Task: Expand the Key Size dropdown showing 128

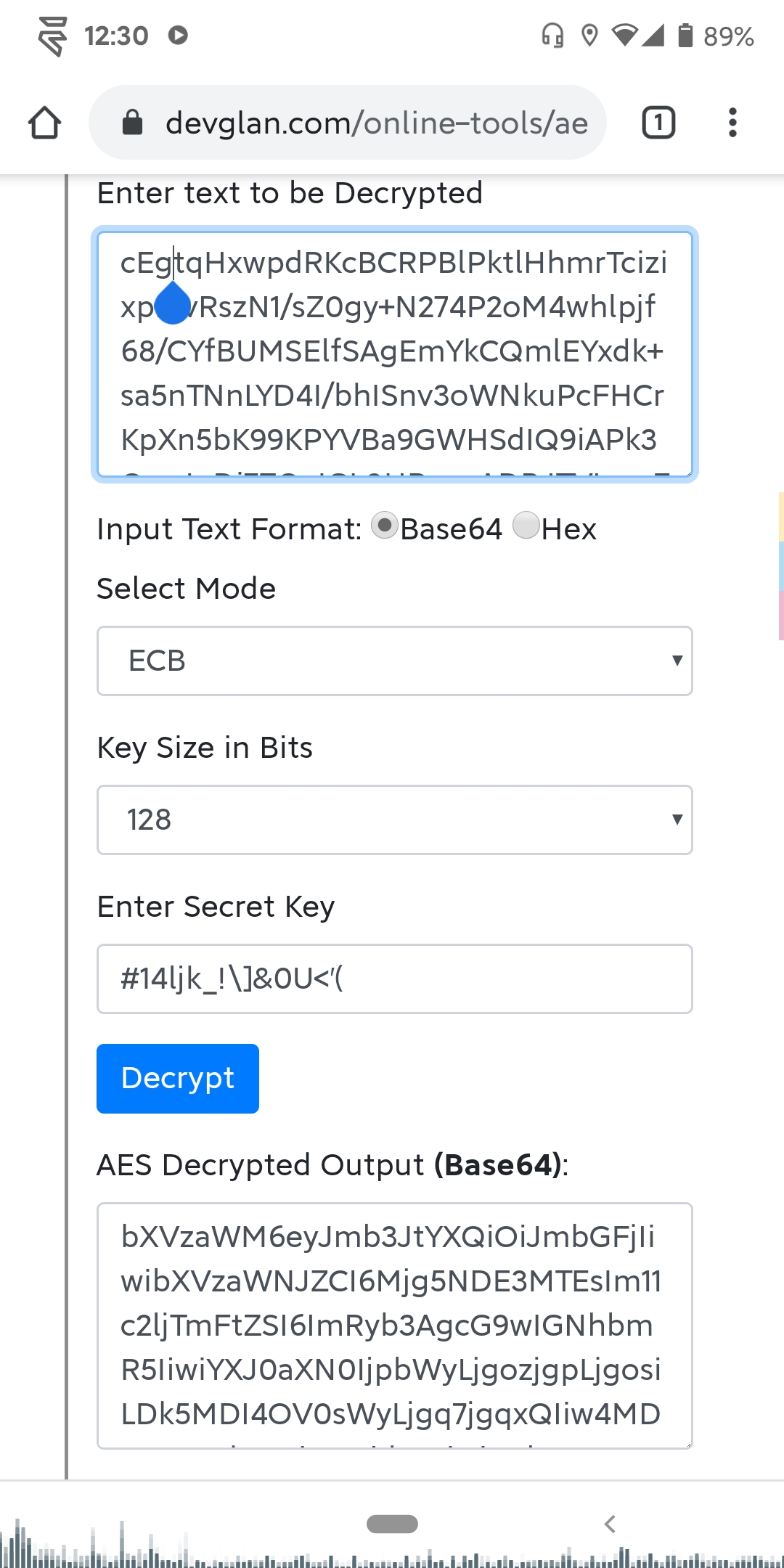Action: 394,820
